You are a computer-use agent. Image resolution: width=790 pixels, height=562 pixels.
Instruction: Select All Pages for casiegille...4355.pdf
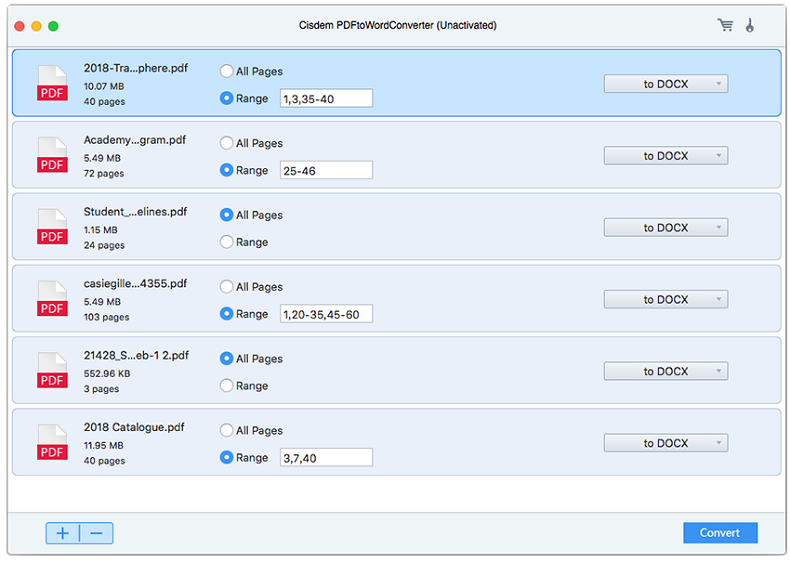(227, 287)
